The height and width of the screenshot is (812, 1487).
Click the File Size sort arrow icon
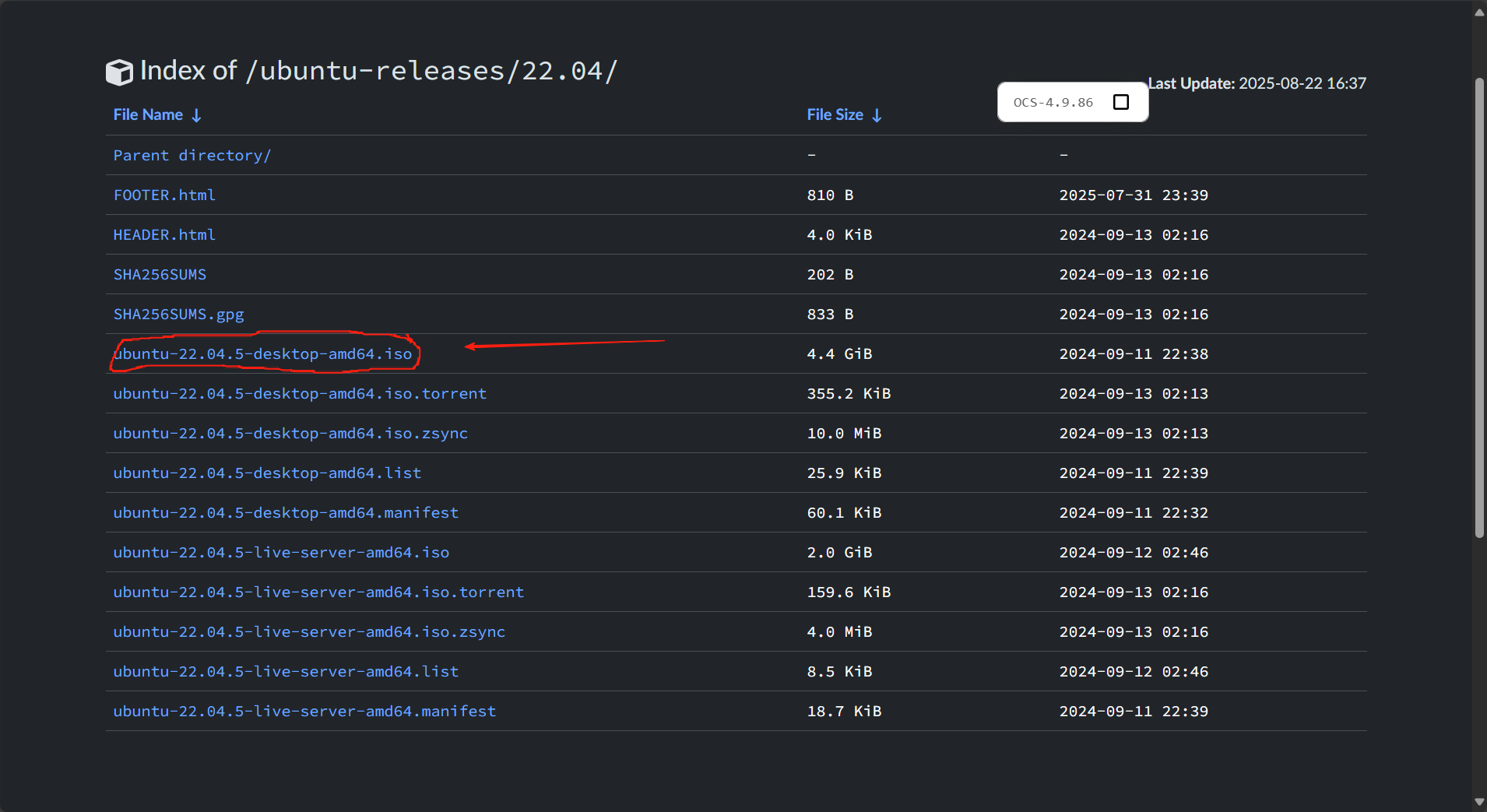[x=877, y=115]
